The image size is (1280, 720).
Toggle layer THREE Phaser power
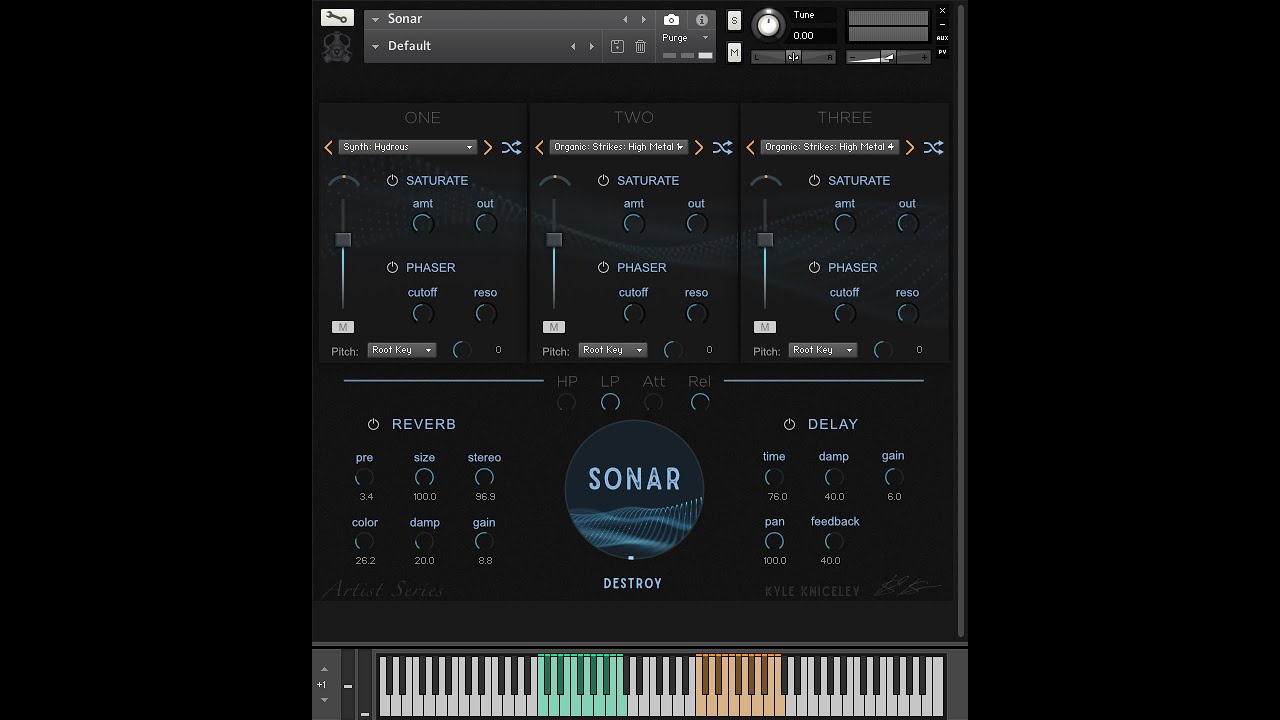(814, 267)
